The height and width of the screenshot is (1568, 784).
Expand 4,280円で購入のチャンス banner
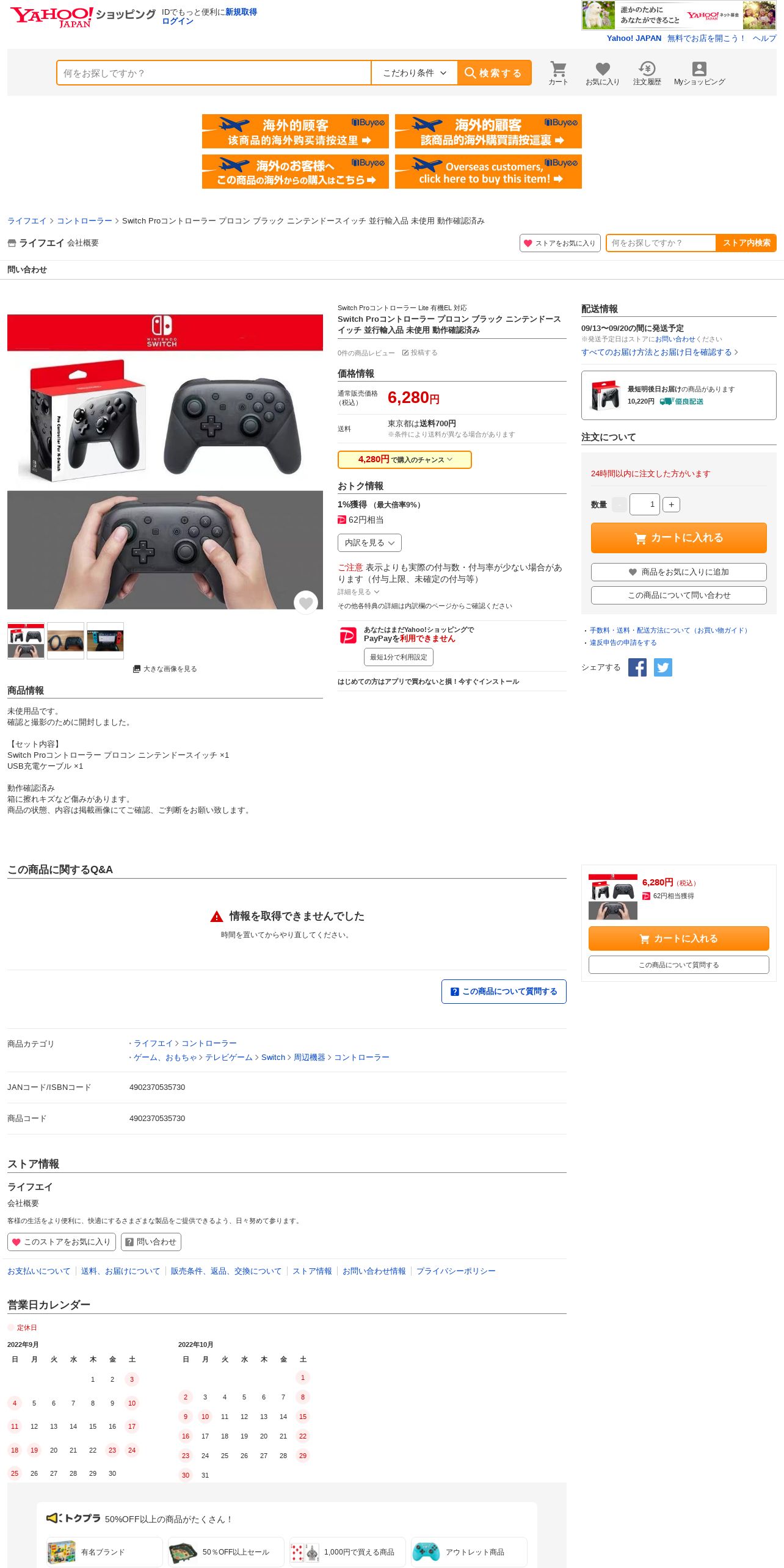[405, 460]
